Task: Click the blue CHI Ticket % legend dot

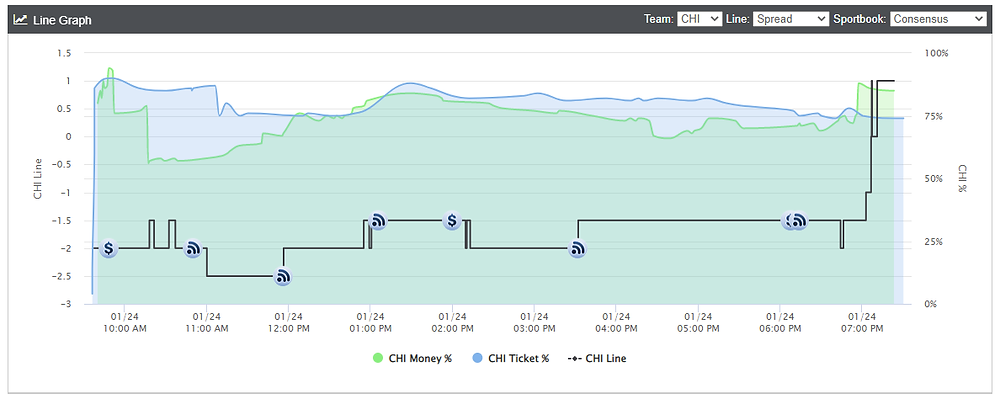Action: pos(478,358)
